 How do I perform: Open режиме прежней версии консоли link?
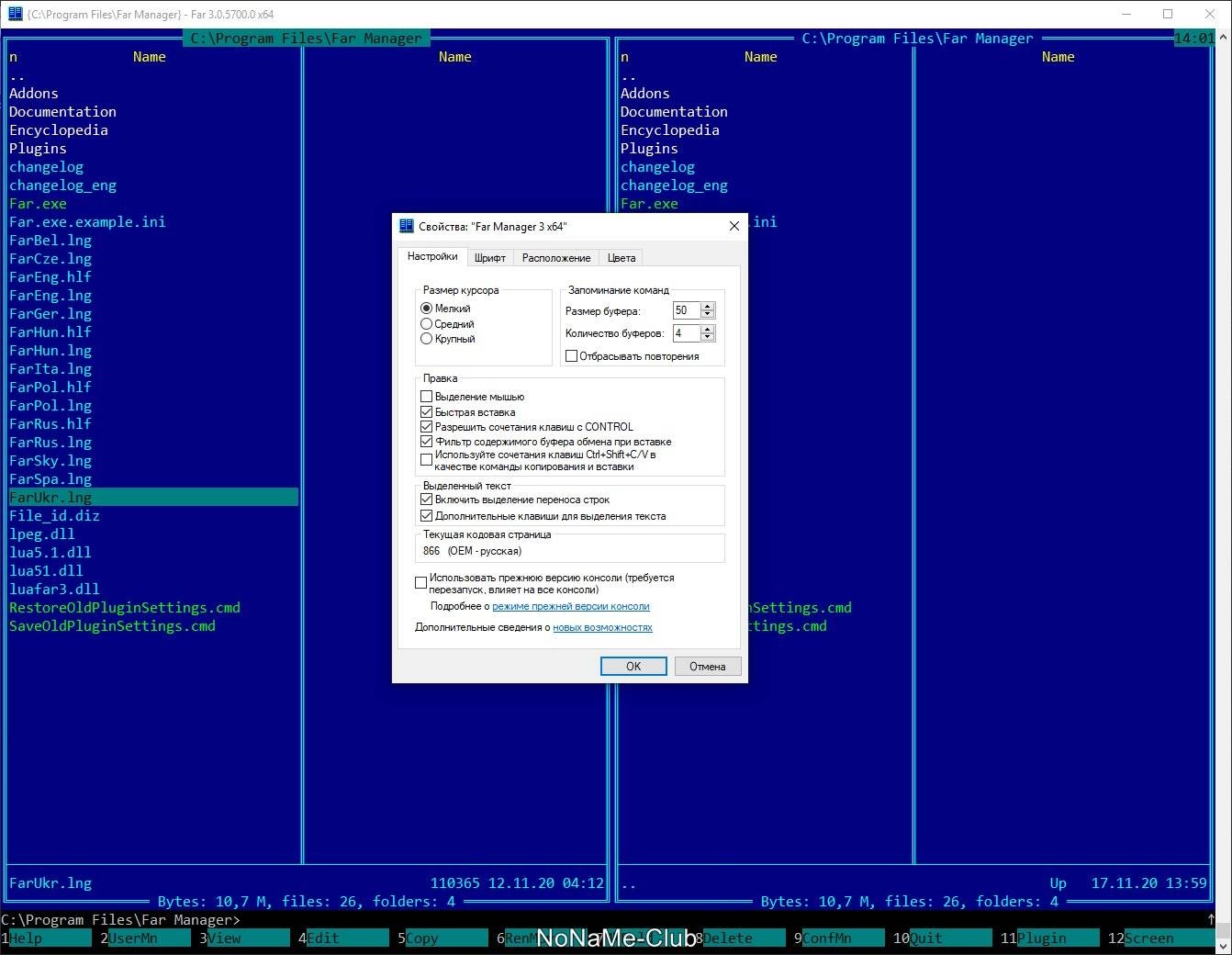(x=571, y=607)
